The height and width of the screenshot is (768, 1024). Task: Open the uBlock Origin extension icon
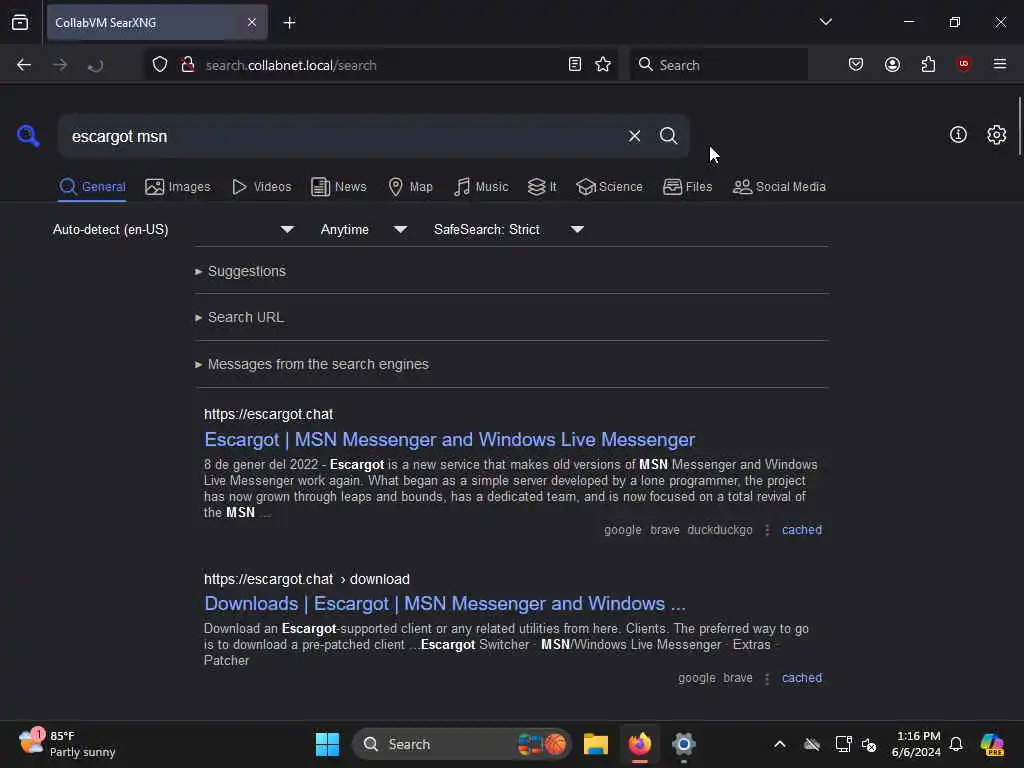click(963, 63)
